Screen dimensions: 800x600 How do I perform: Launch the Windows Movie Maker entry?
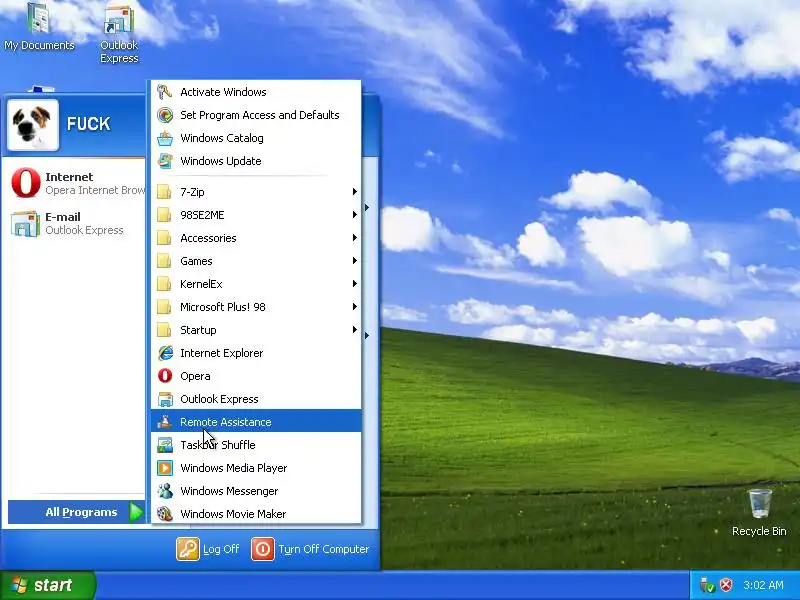(x=256, y=514)
